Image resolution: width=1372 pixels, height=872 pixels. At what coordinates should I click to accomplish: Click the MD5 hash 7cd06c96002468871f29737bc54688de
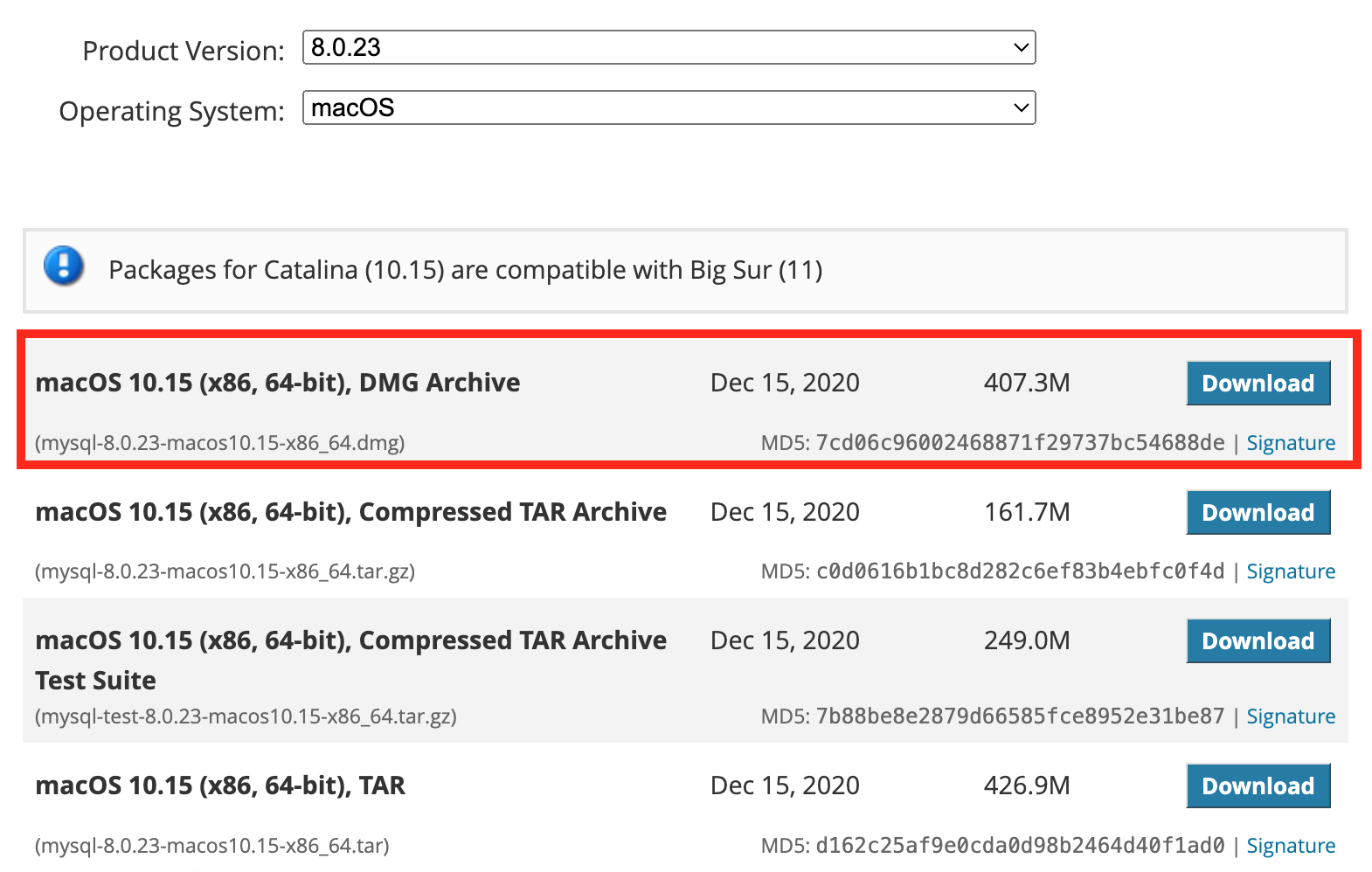[1020, 443]
